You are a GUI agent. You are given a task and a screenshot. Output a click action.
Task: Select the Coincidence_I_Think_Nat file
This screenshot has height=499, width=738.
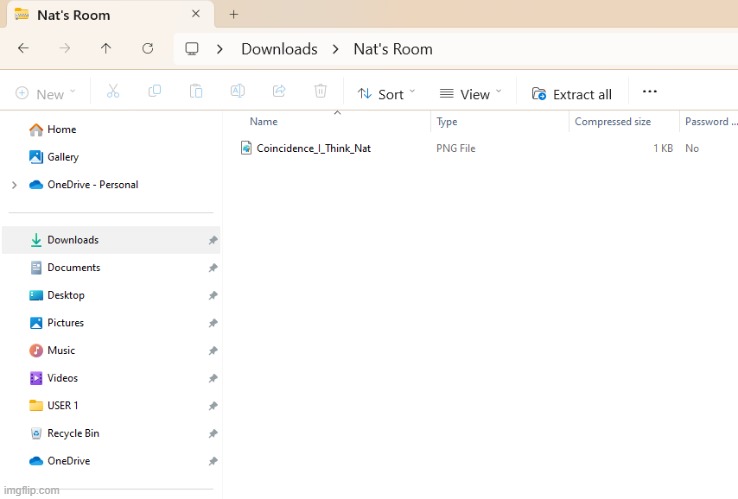coord(313,148)
